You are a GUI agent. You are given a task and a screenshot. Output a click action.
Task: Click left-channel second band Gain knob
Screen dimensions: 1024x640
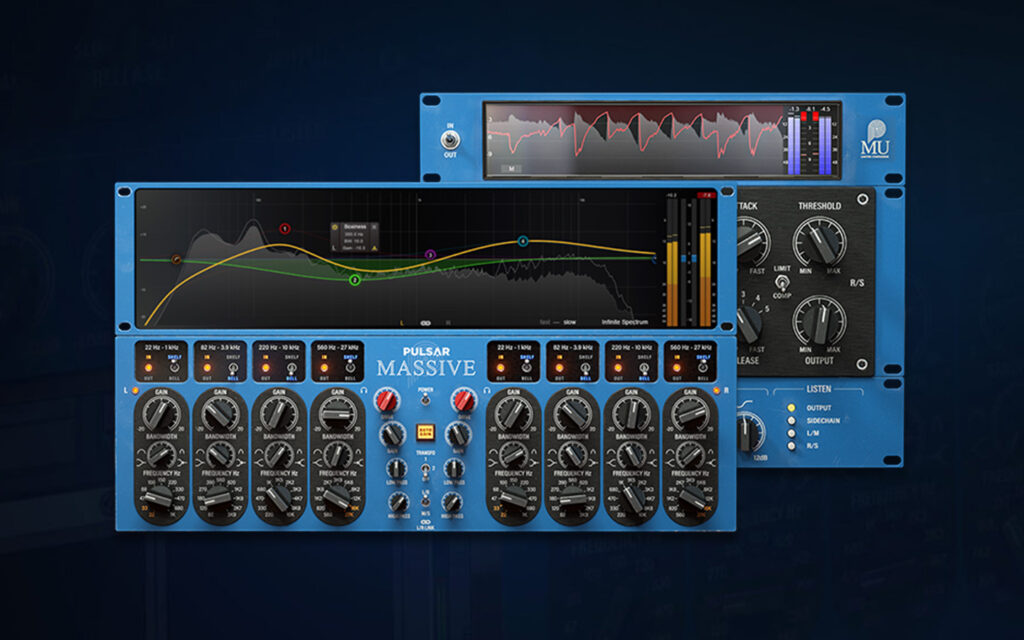[220, 413]
